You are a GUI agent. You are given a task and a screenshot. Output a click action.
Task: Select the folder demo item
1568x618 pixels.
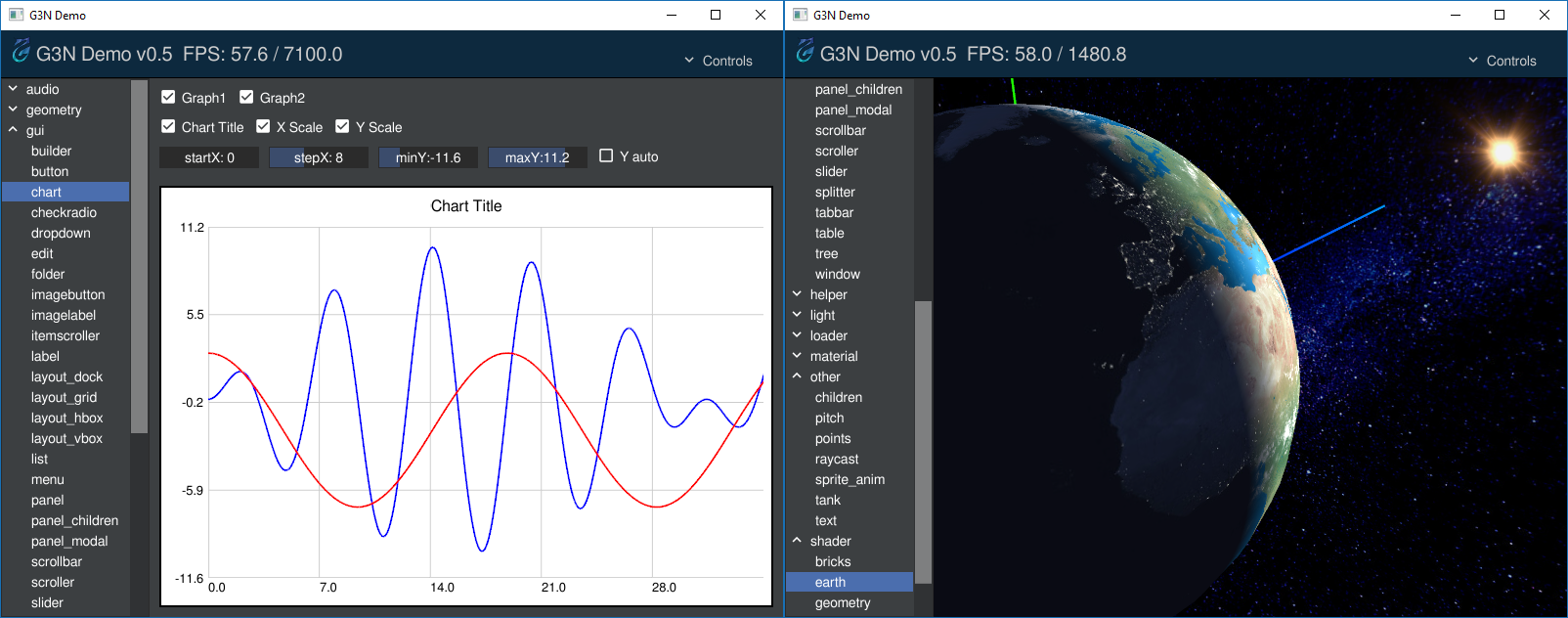coord(65,274)
